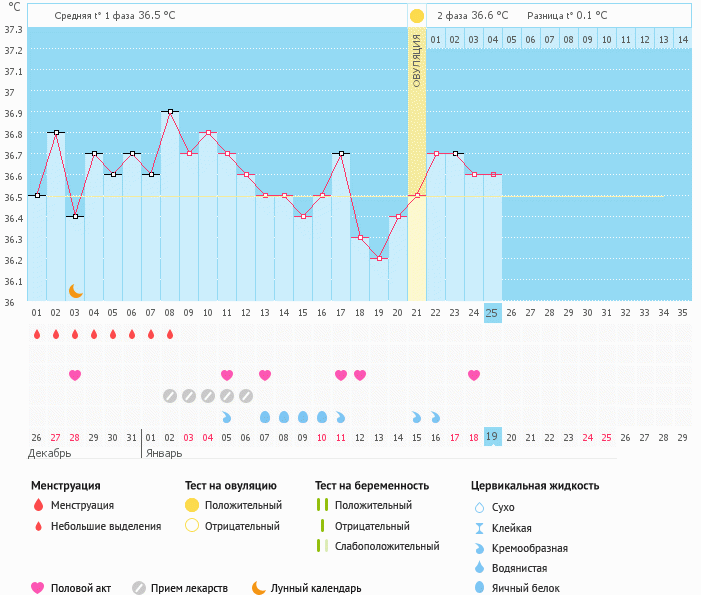Click the Половой акт legend heart icon
Image resolution: width=701 pixels, height=595 pixels.
[x=38, y=588]
